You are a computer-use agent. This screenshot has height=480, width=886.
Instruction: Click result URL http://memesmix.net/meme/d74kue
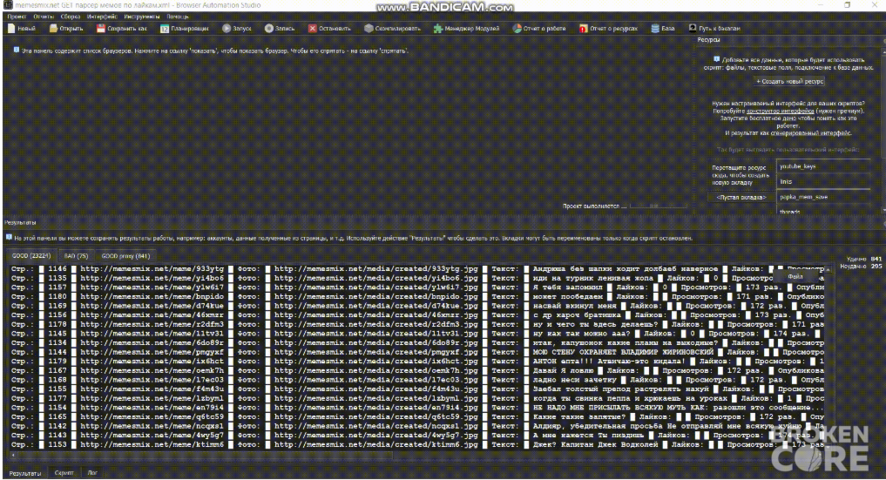(x=152, y=306)
